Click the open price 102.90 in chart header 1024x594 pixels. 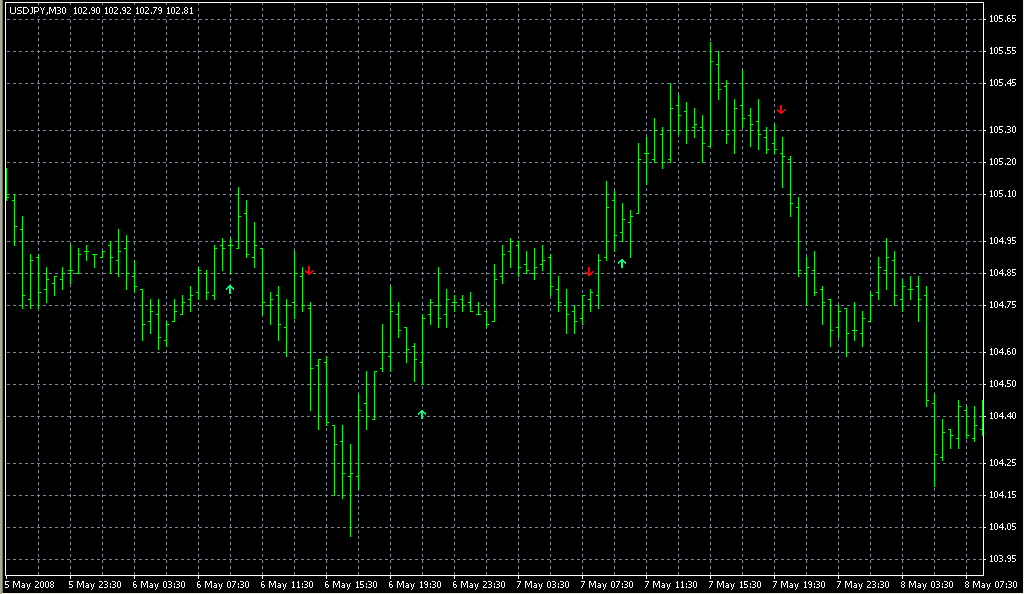click(86, 10)
